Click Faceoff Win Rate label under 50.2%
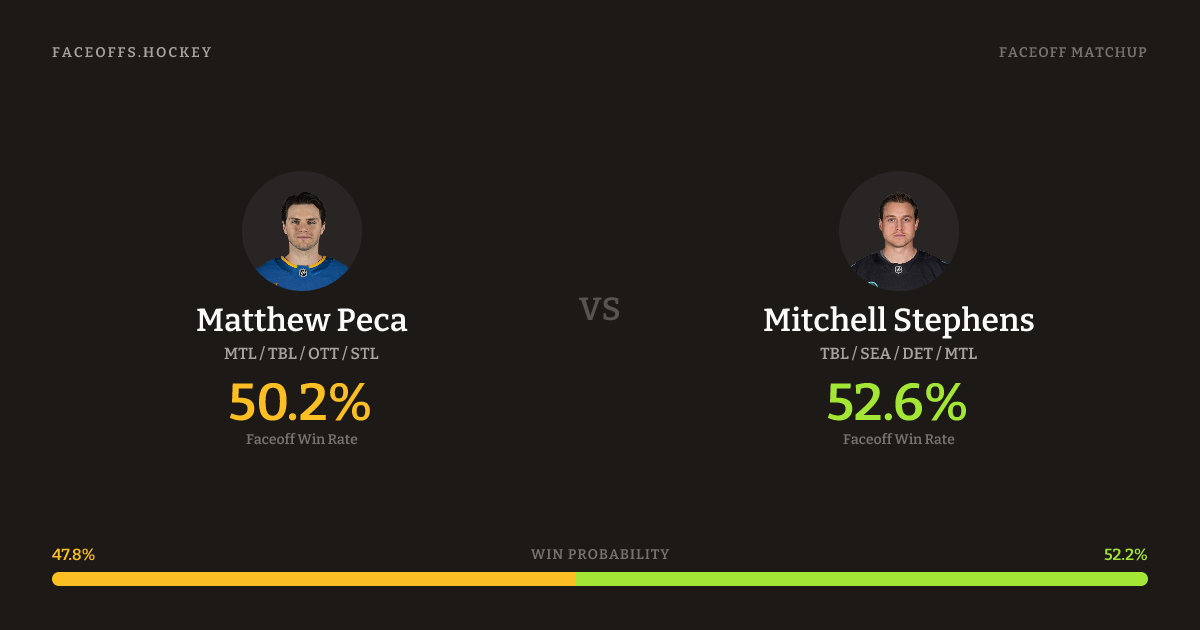The image size is (1200, 630). pos(302,439)
